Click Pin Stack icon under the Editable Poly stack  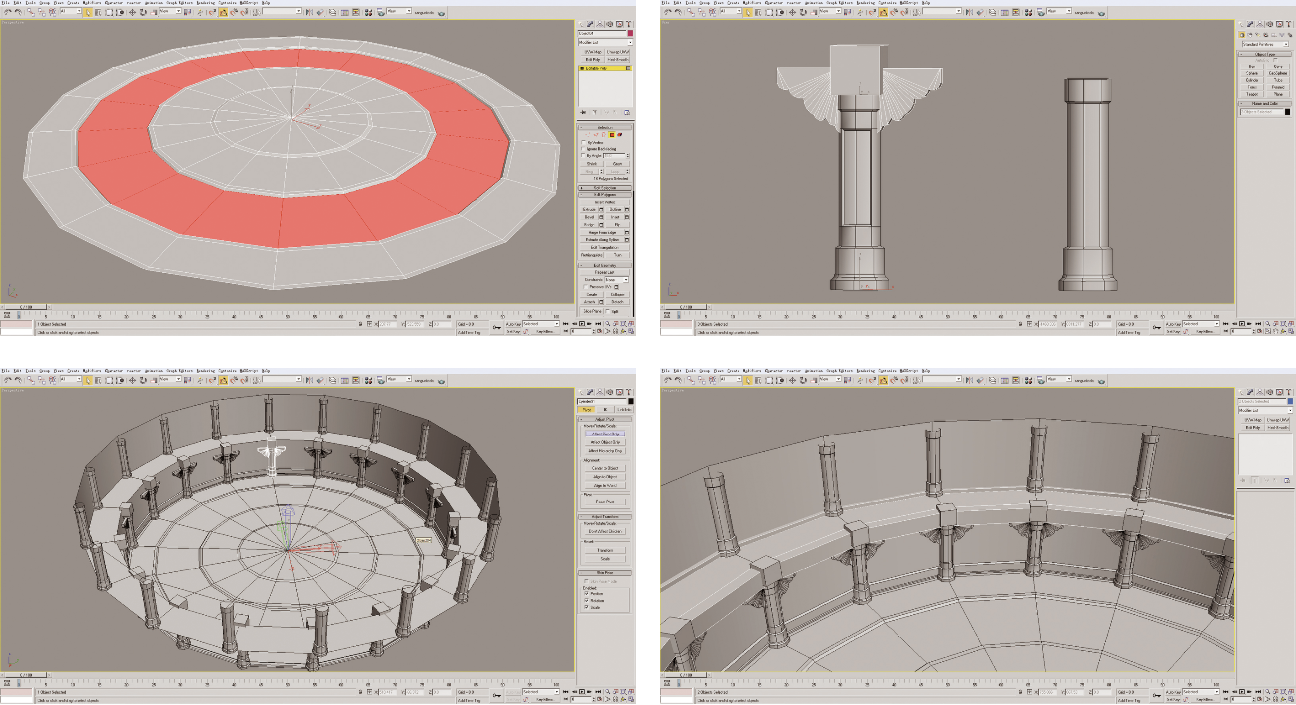(583, 112)
